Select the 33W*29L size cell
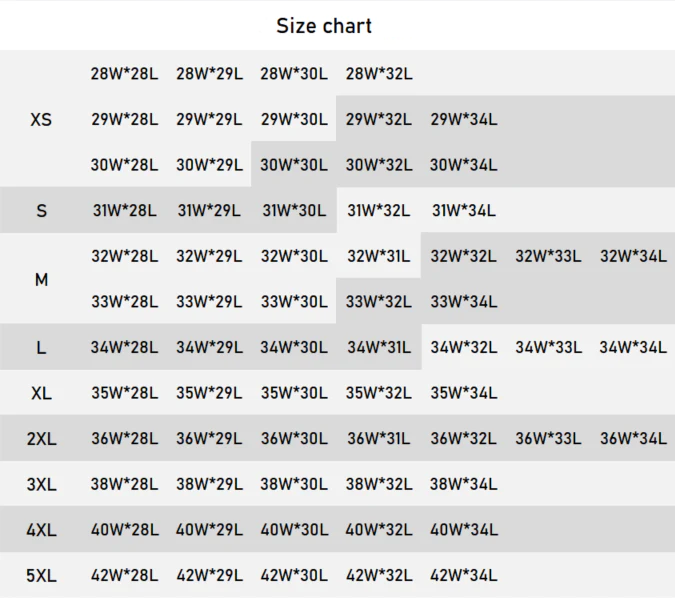 (x=209, y=301)
